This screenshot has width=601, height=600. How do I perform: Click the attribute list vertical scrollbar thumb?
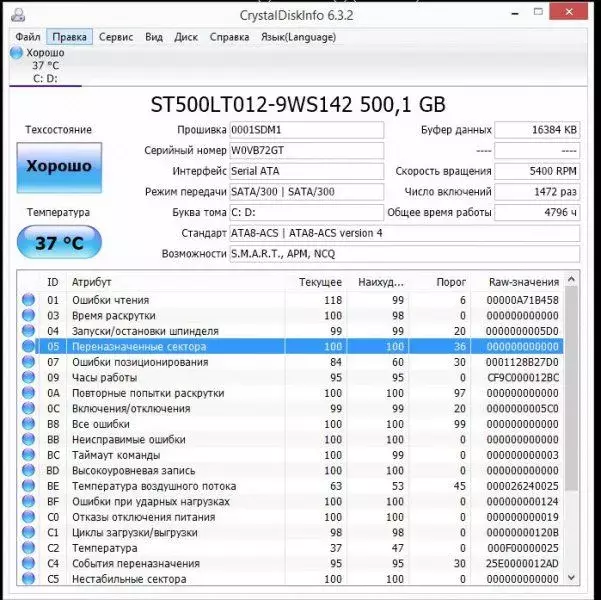(571, 388)
